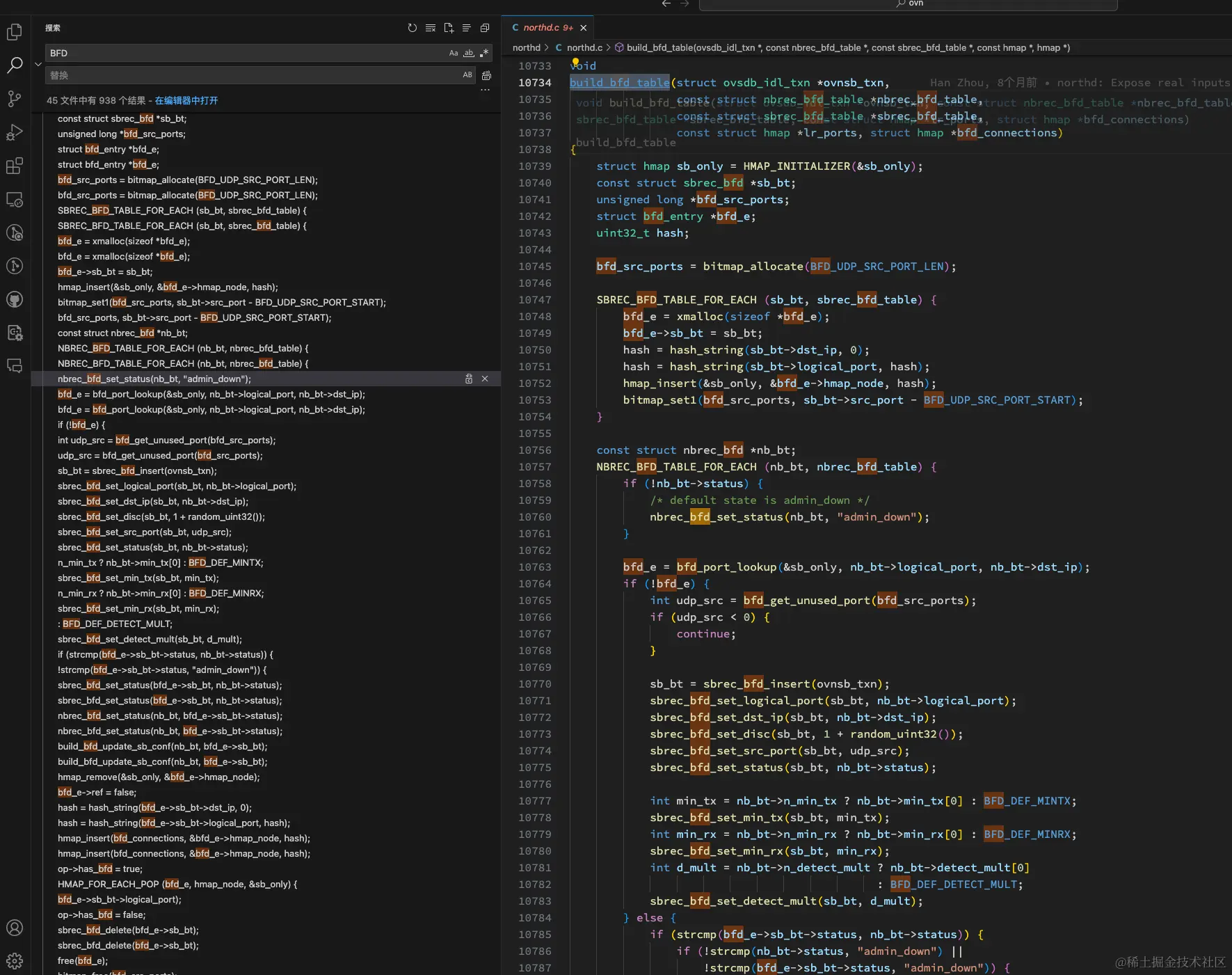This screenshot has height=975, width=1232.
Task: Select result 'unsigned long *bfd_src_ports;'
Action: [x=122, y=134]
